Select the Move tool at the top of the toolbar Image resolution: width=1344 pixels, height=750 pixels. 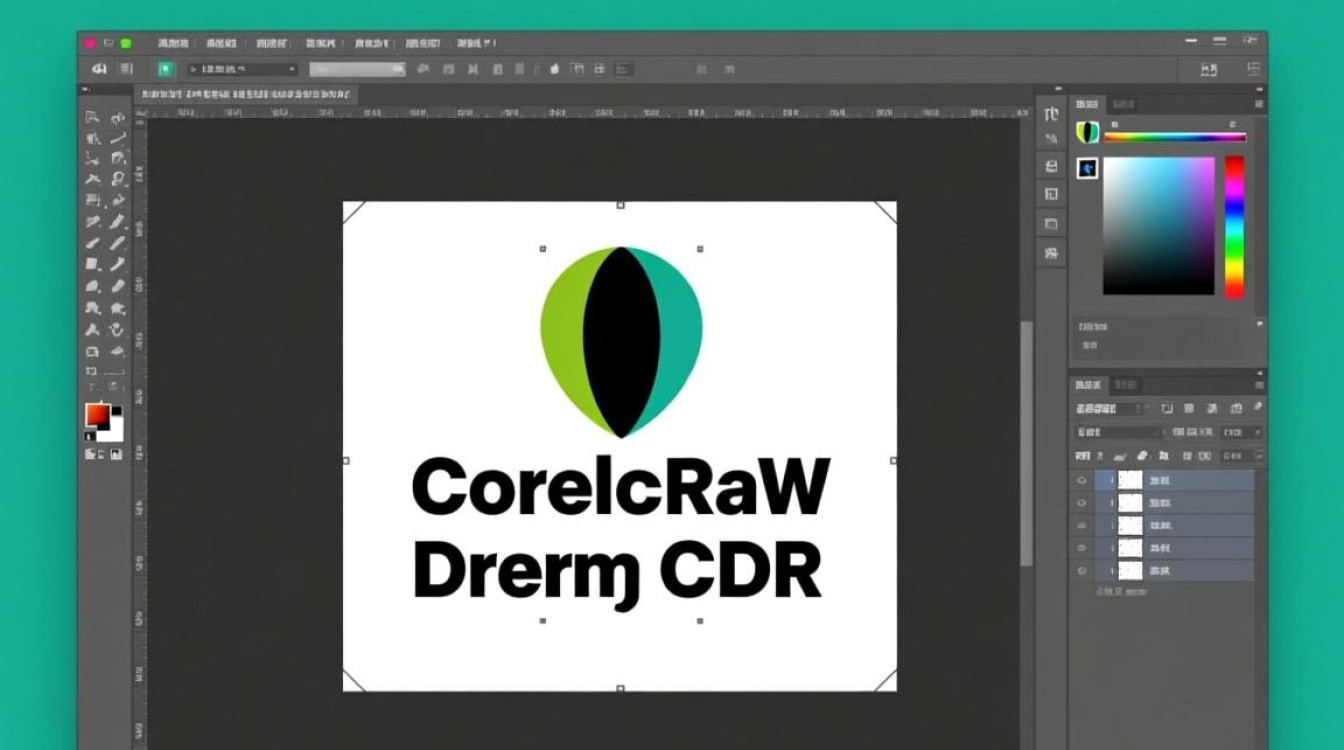coord(94,117)
